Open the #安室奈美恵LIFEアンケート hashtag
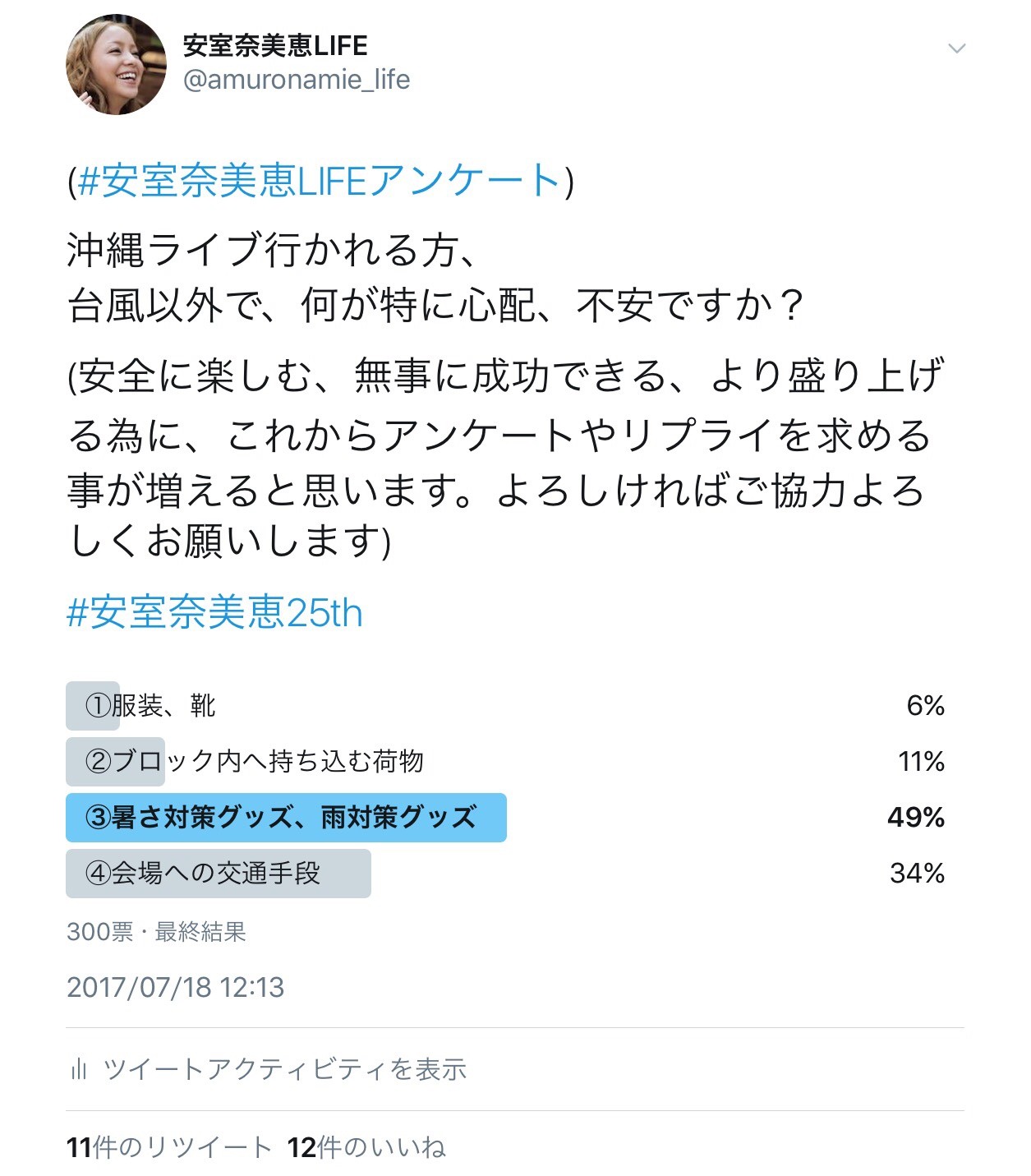Viewport: 1031px width, 1176px height. pos(320,180)
